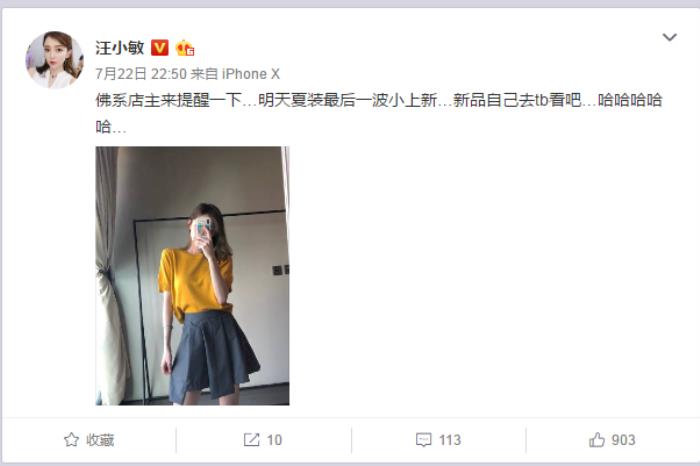Open the 7月22日 22:50 timestamp link

141,74
